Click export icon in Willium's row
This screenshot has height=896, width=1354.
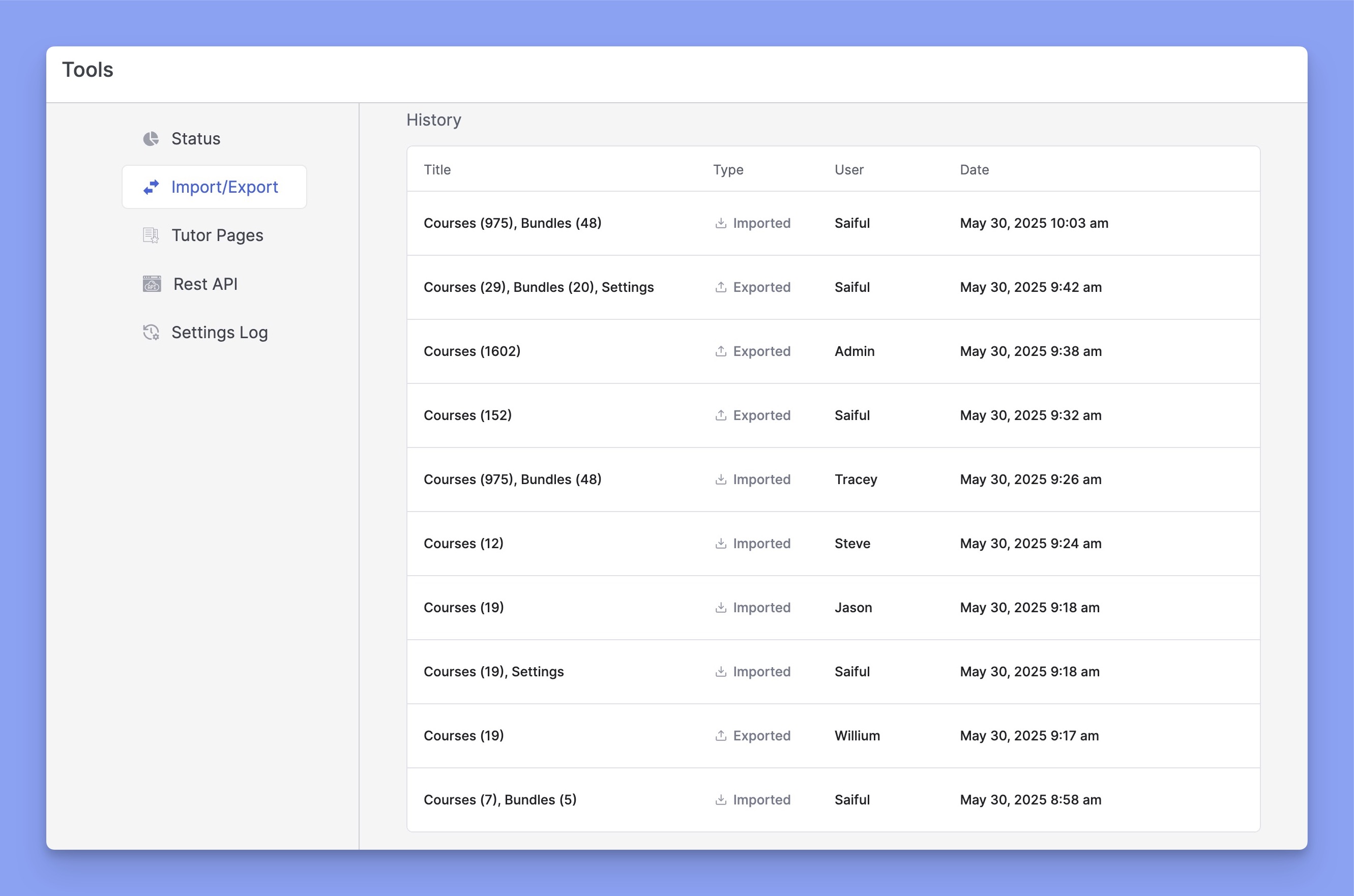coord(721,735)
